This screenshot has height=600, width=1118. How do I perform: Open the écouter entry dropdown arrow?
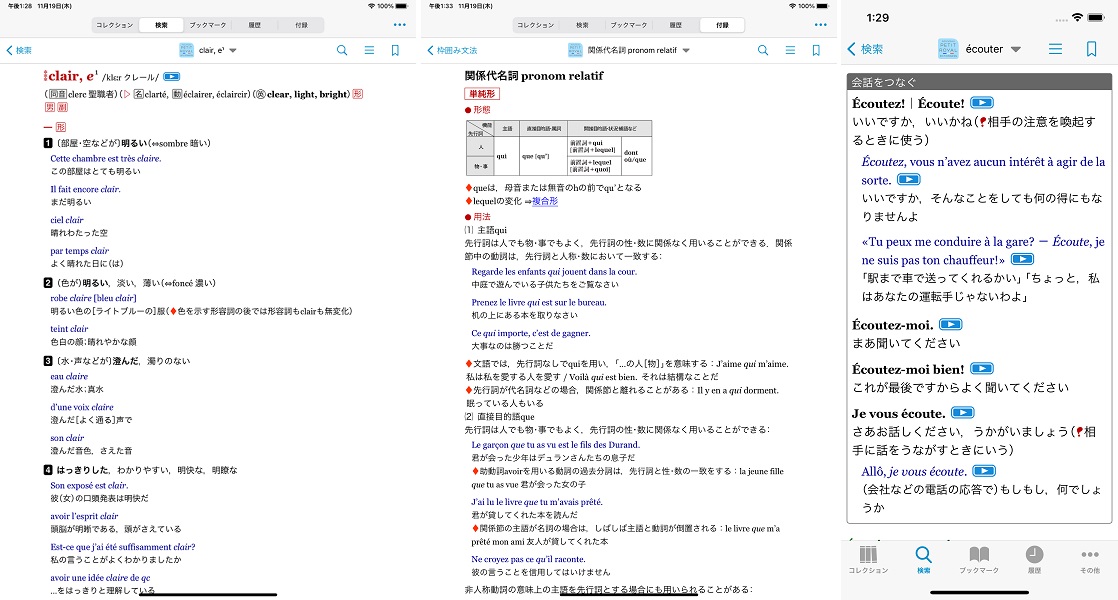coord(1016,49)
